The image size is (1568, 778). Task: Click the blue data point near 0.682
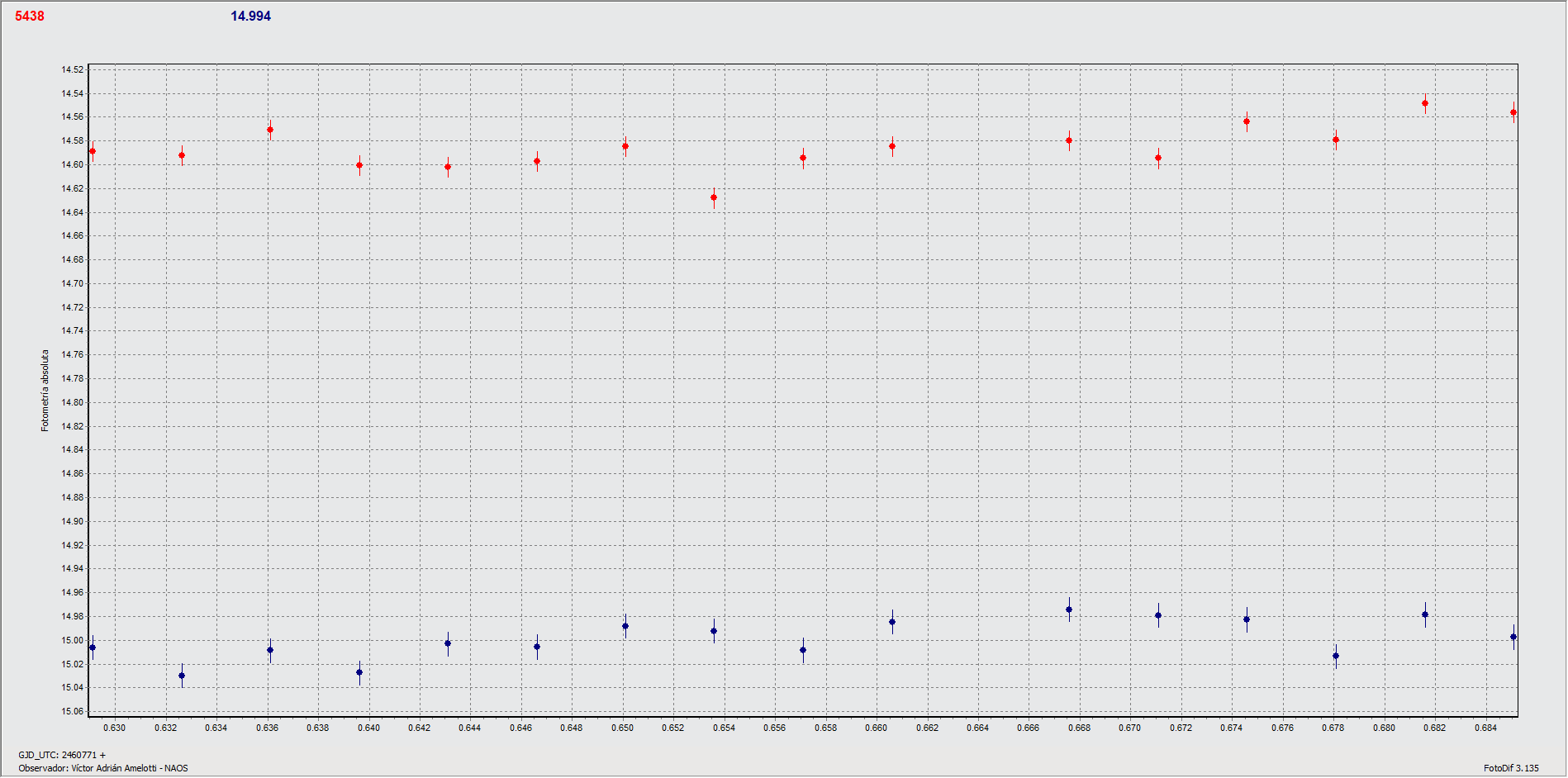point(1425,614)
